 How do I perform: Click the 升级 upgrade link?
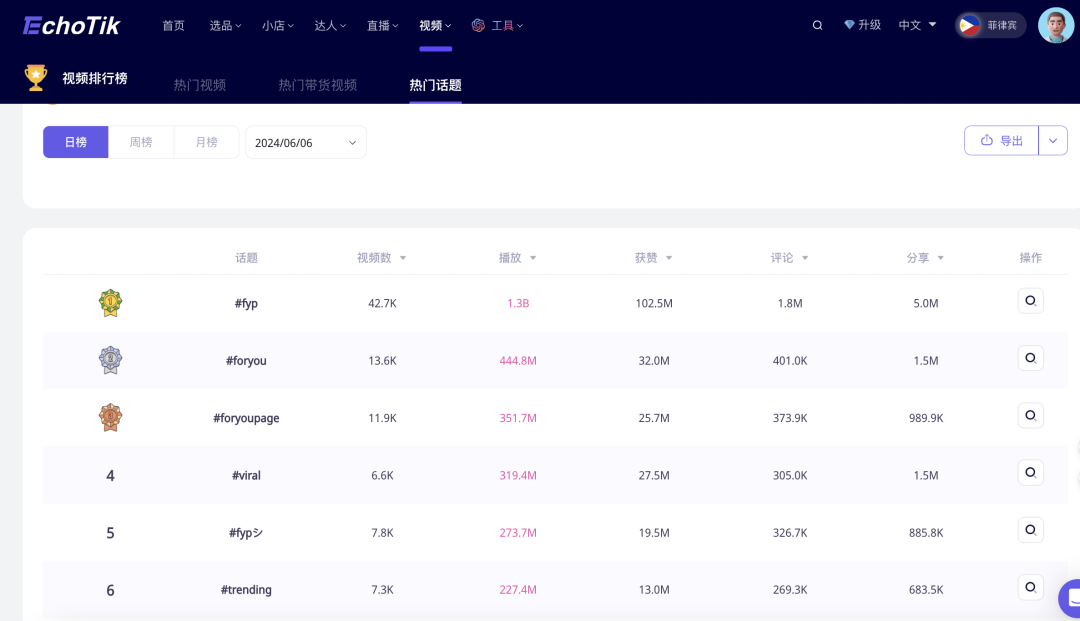point(869,25)
